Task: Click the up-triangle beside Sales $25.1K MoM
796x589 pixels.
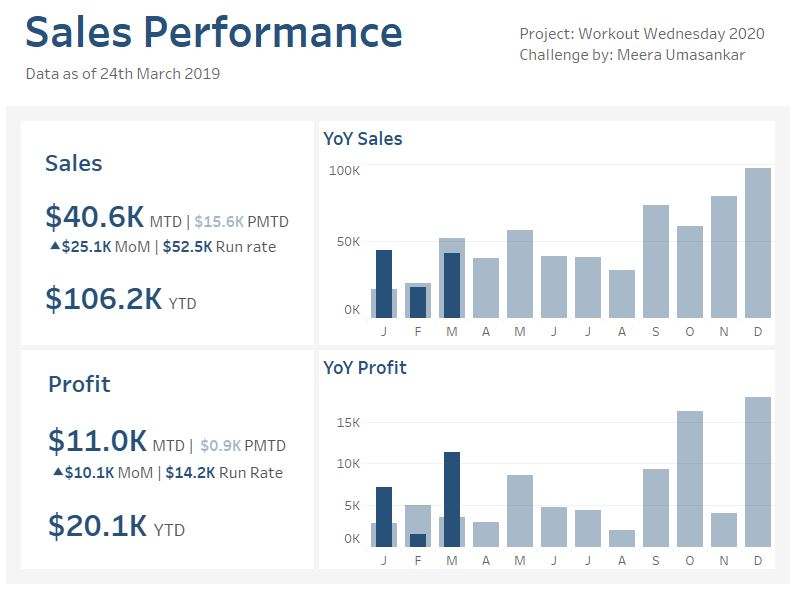Action: coord(54,245)
